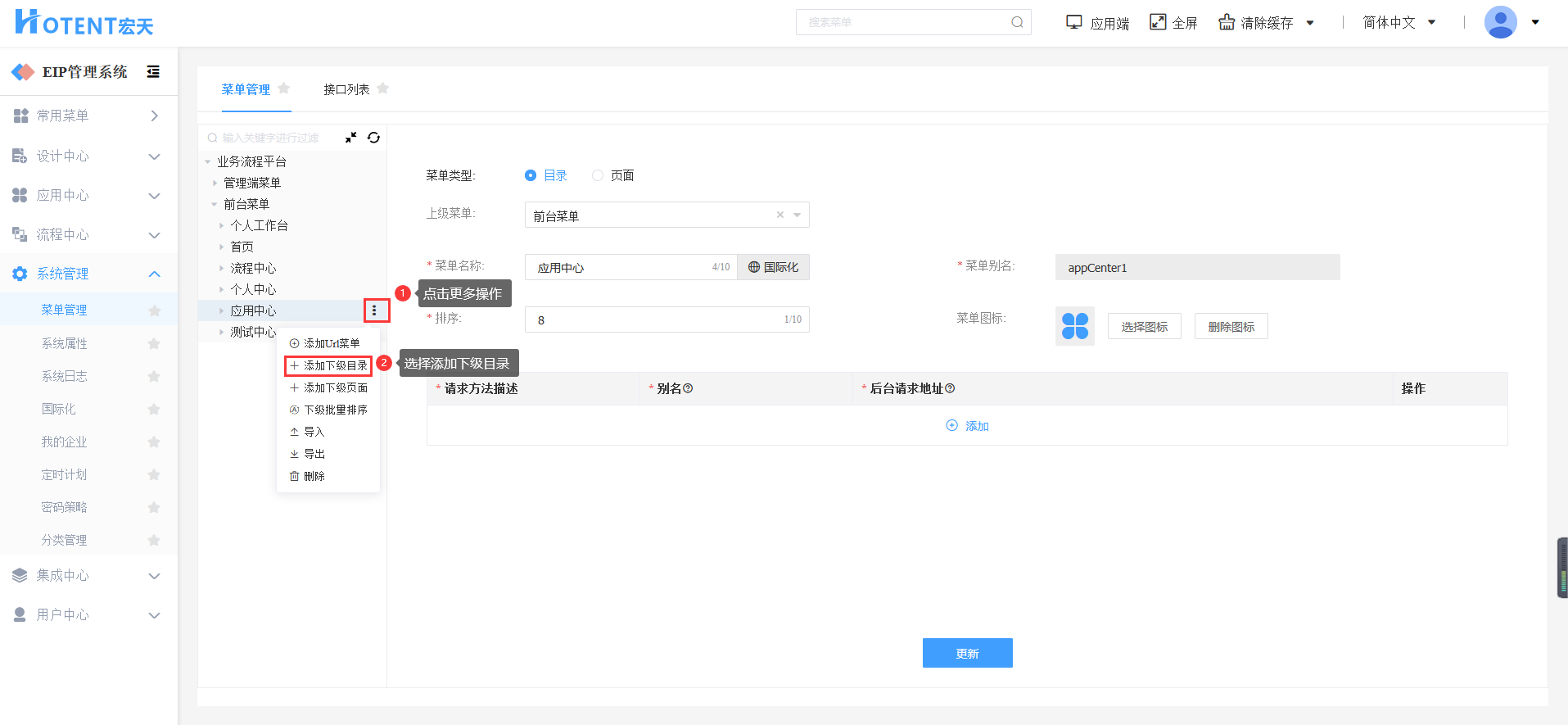This screenshot has width=1568, height=725.
Task: Collapse the sidebar with the menu fold icon
Action: tap(153, 72)
